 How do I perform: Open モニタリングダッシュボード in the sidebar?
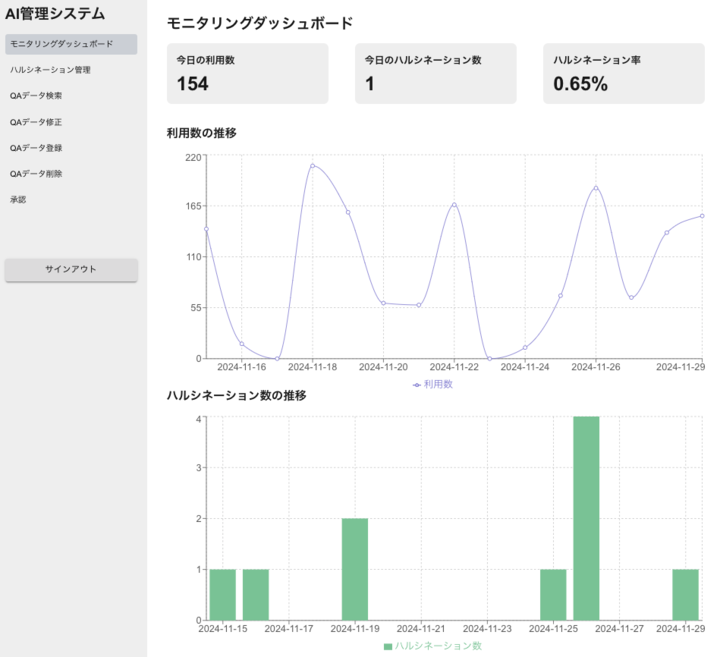(x=71, y=44)
